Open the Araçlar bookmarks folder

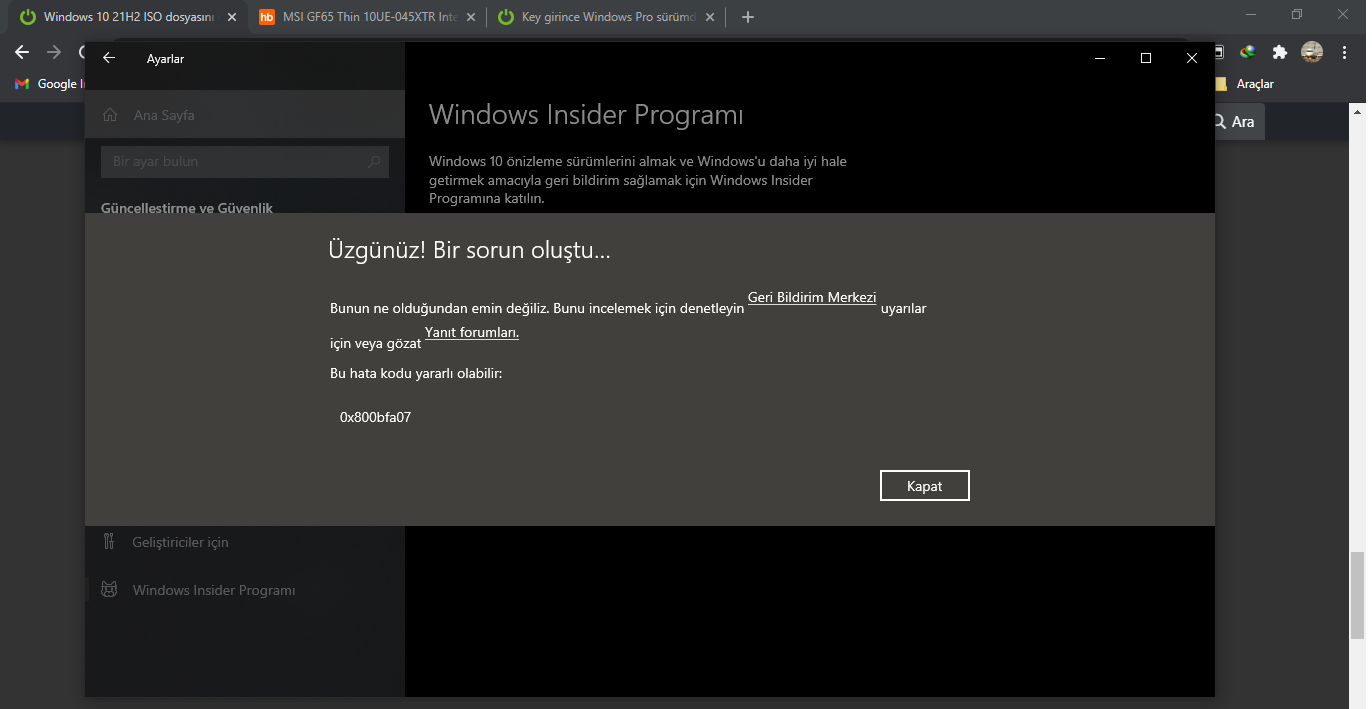[x=1245, y=84]
